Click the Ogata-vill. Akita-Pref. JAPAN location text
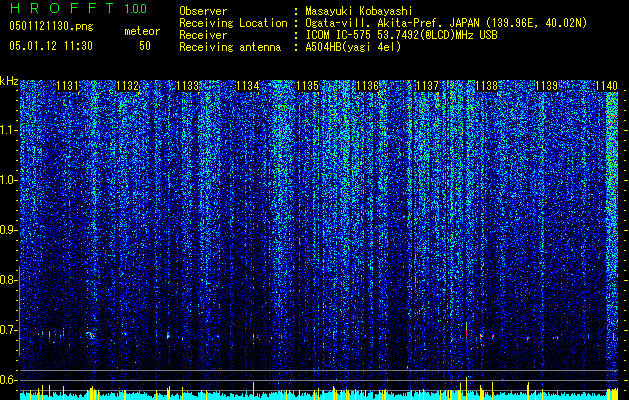The height and width of the screenshot is (400, 629). pyautogui.click(x=446, y=23)
